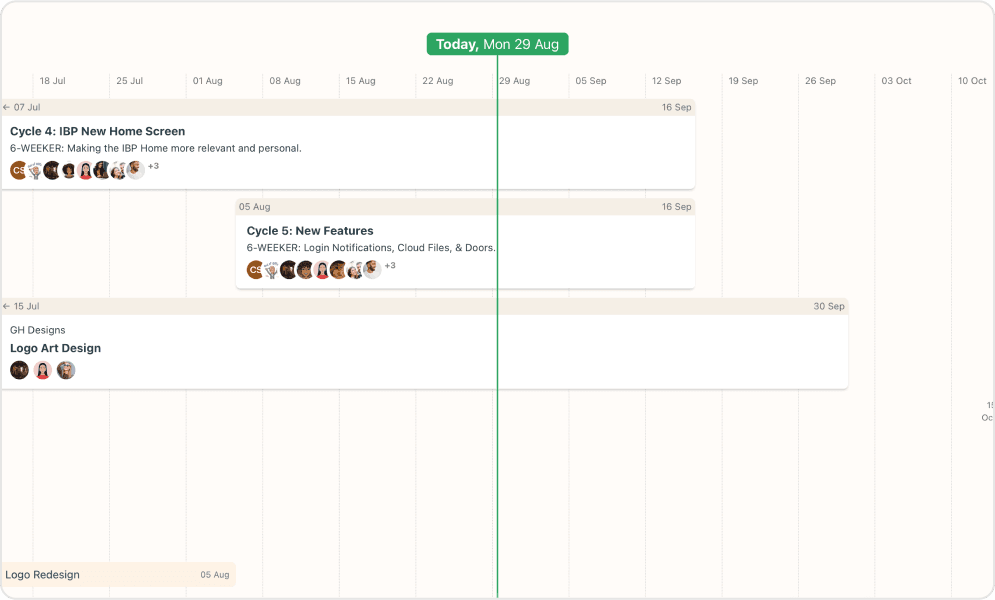Viewport: 995px width, 600px height.
Task: Click last avatar before +3 in Cycle 4
Action: (x=135, y=170)
